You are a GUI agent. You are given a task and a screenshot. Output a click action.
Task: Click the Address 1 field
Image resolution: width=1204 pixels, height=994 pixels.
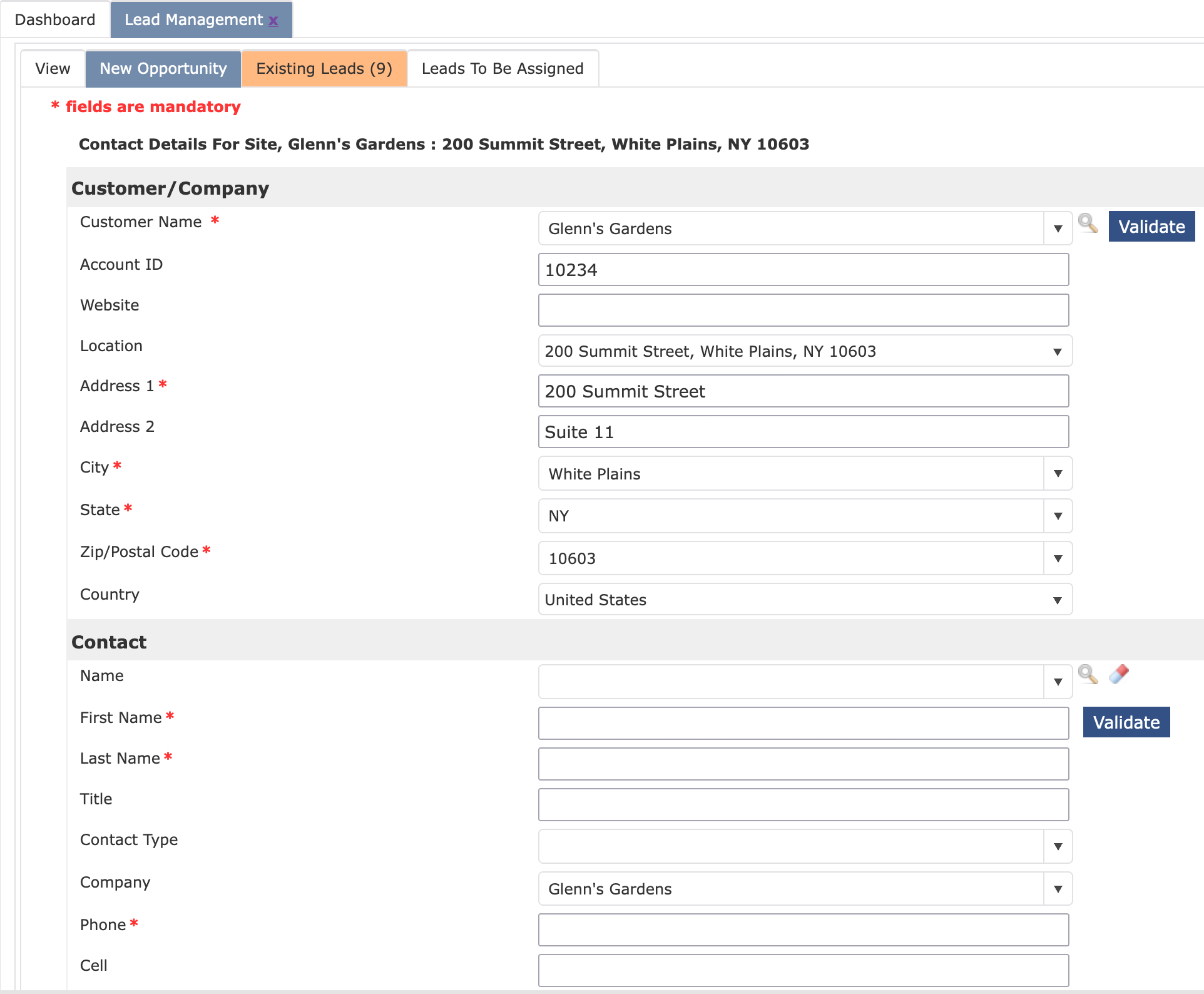(804, 391)
